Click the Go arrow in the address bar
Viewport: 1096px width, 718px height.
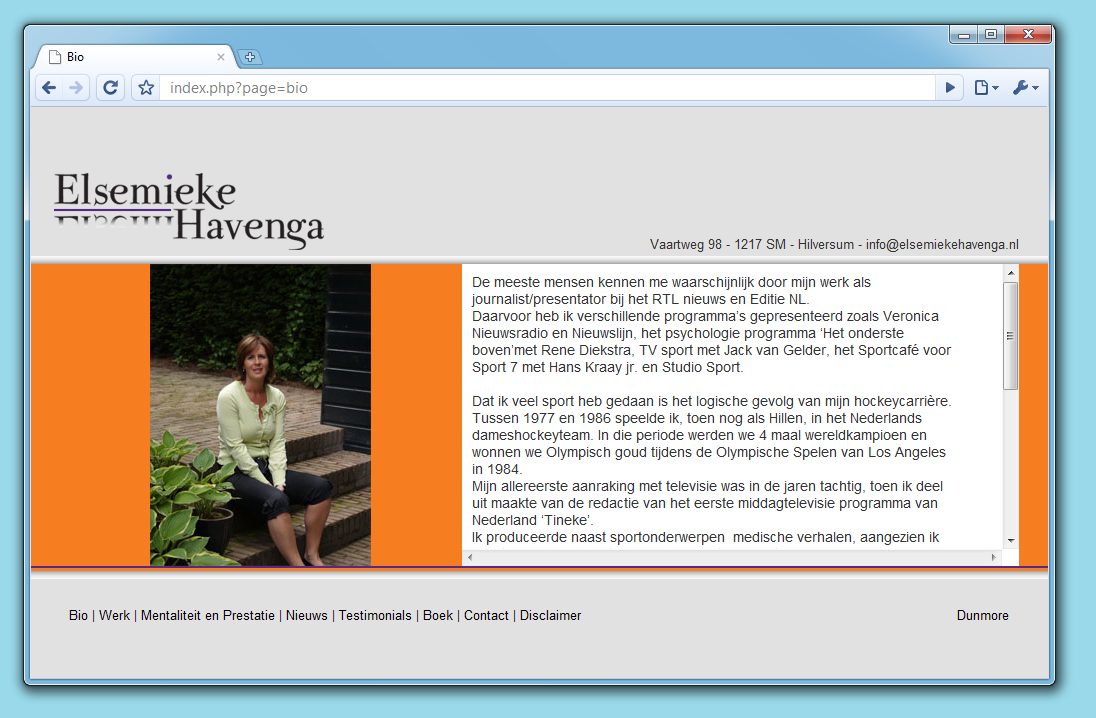[950, 88]
